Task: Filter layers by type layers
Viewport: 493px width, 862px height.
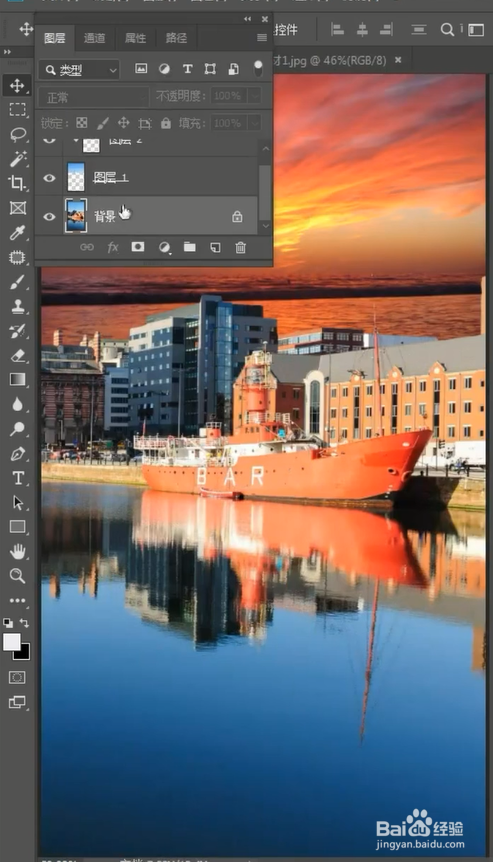Action: (187, 69)
